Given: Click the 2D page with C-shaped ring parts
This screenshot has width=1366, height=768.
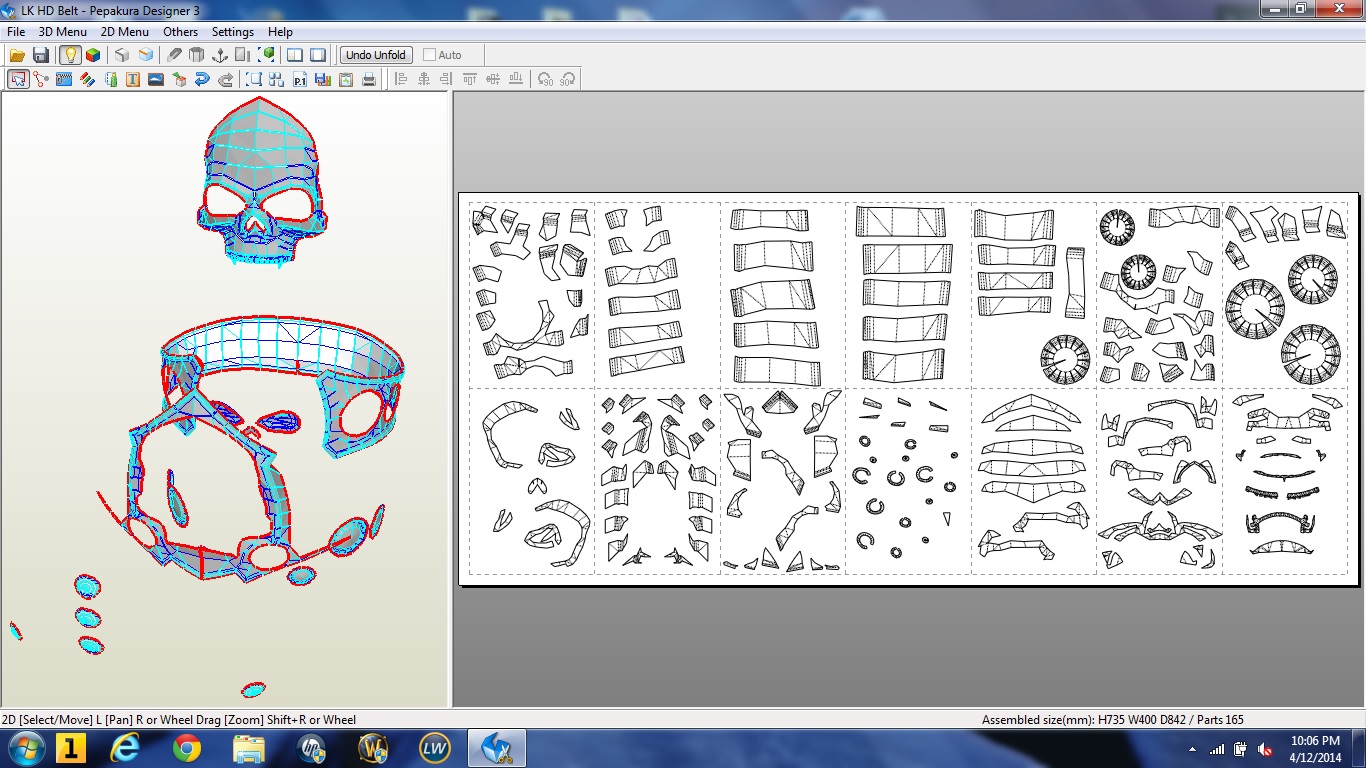Looking at the screenshot, I should click(x=907, y=481).
